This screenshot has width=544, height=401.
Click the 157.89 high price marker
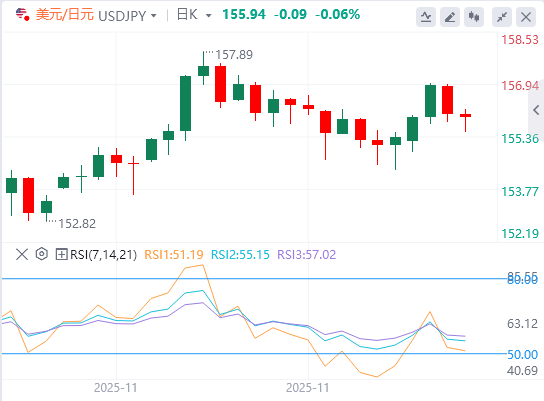234,54
